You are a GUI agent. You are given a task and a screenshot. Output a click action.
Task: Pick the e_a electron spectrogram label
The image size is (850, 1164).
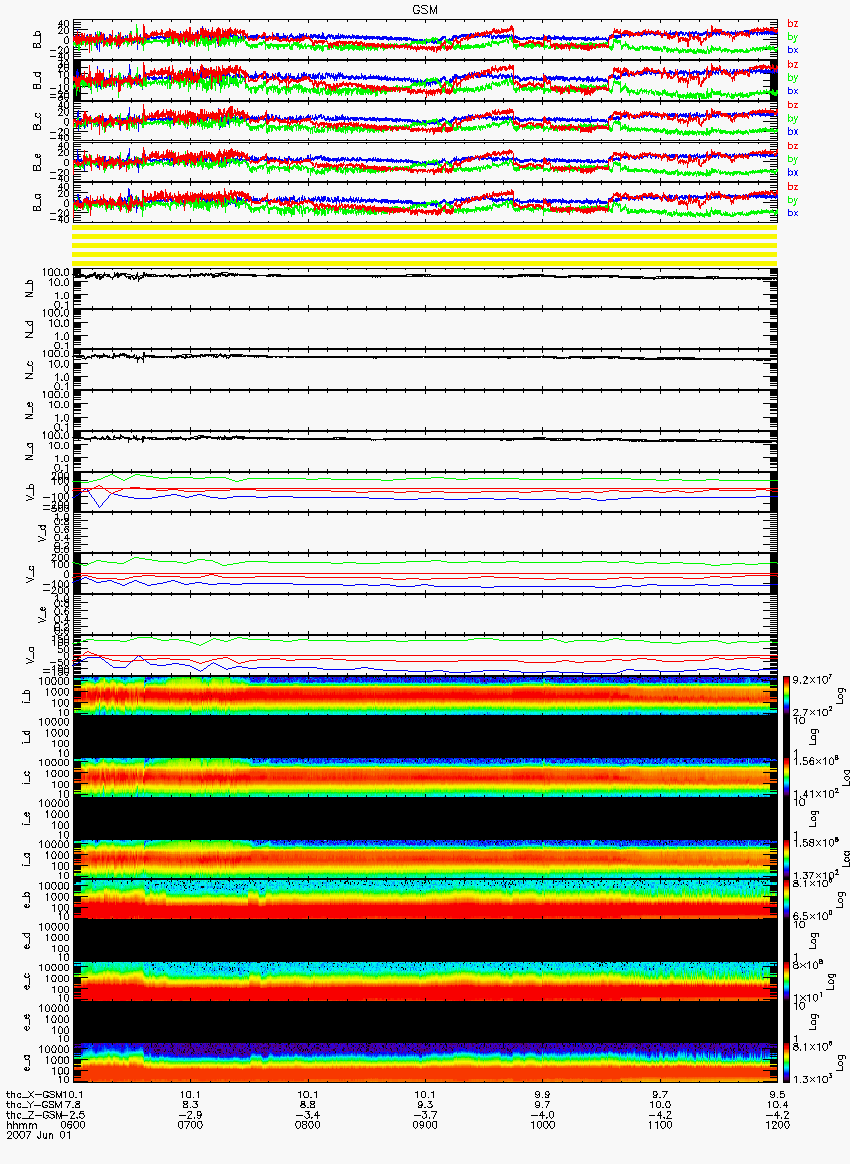27,1064
